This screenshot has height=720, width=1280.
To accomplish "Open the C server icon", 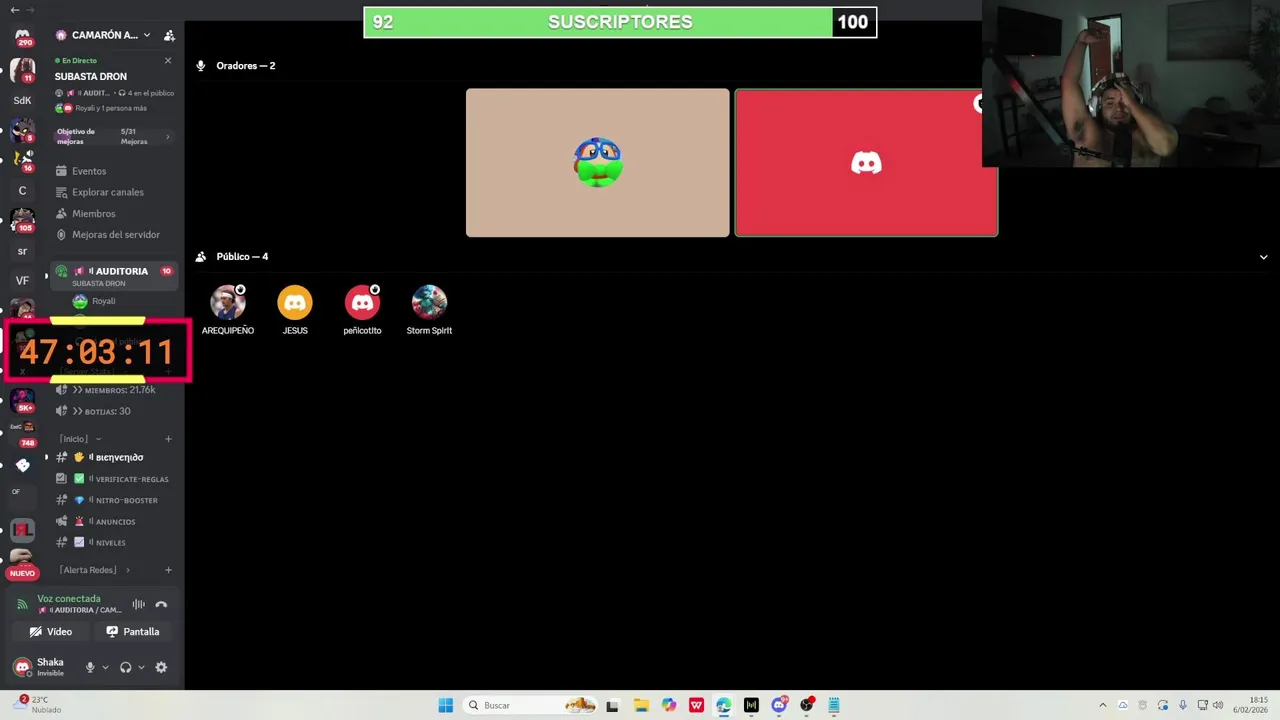I will click(22, 190).
